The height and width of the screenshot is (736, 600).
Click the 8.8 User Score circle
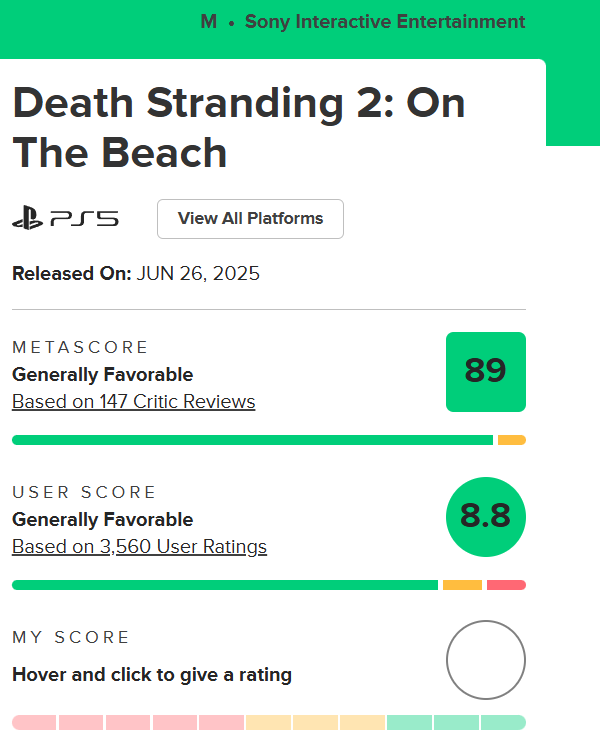tap(485, 517)
